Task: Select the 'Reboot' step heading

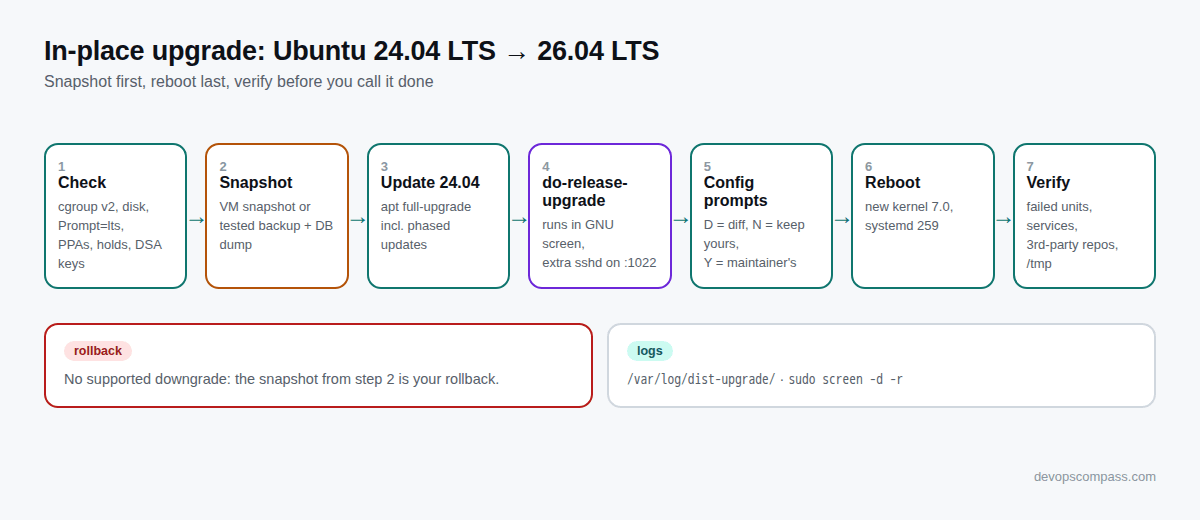Action: click(x=892, y=183)
